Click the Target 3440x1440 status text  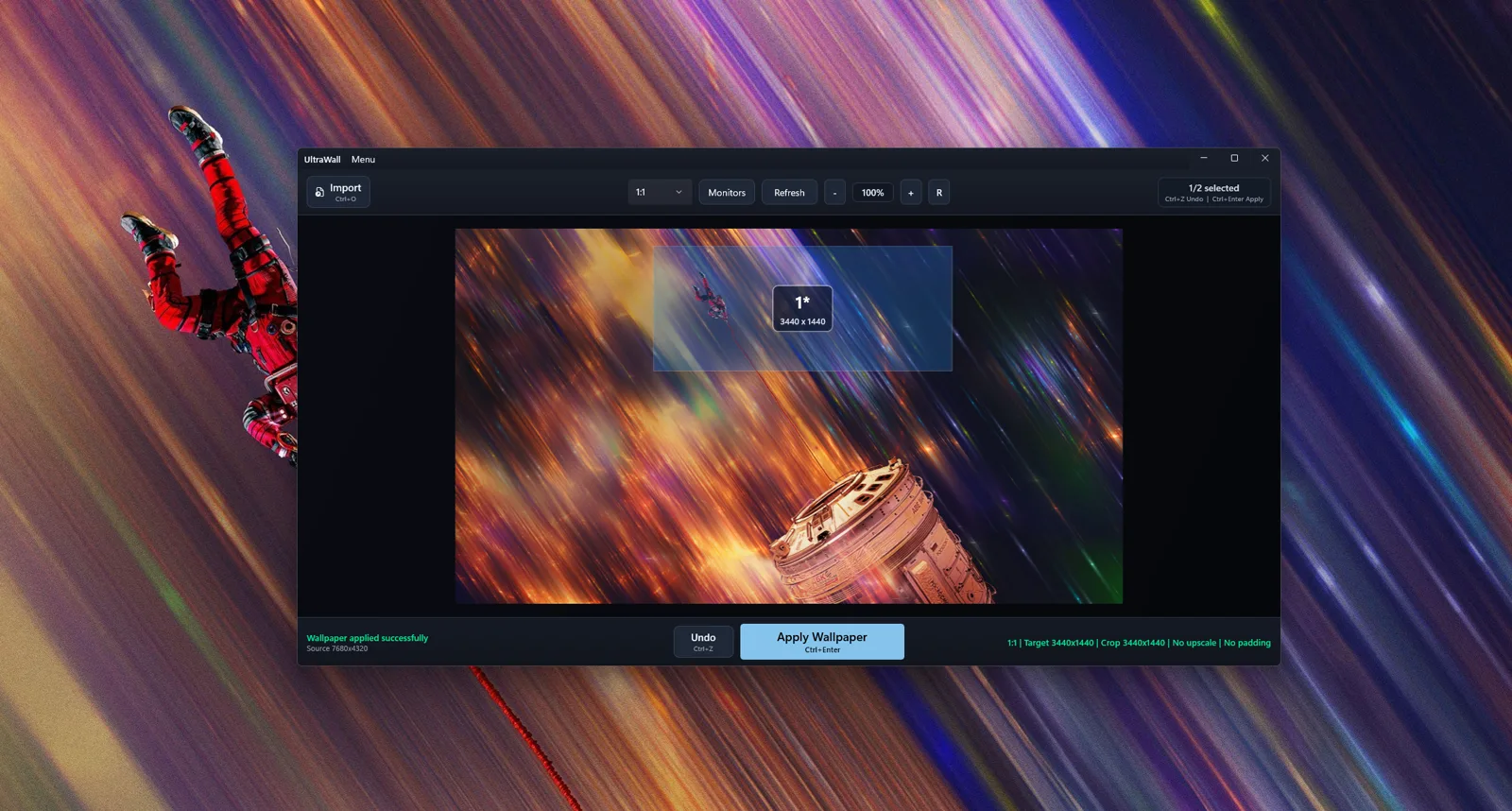(x=1058, y=643)
